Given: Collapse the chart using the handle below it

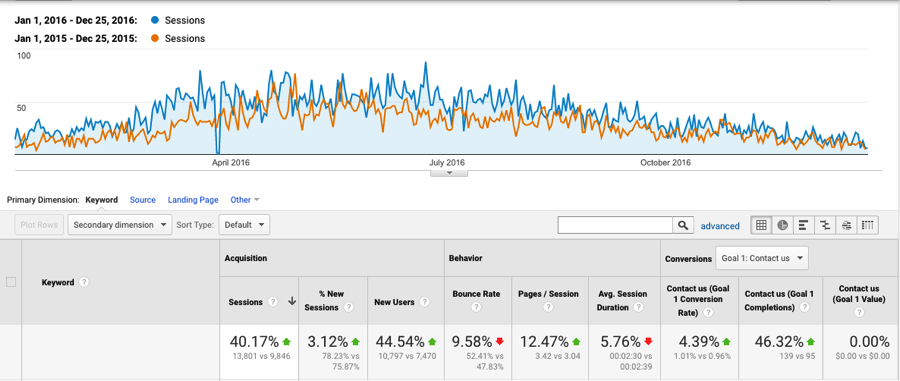Looking at the screenshot, I should (x=449, y=172).
